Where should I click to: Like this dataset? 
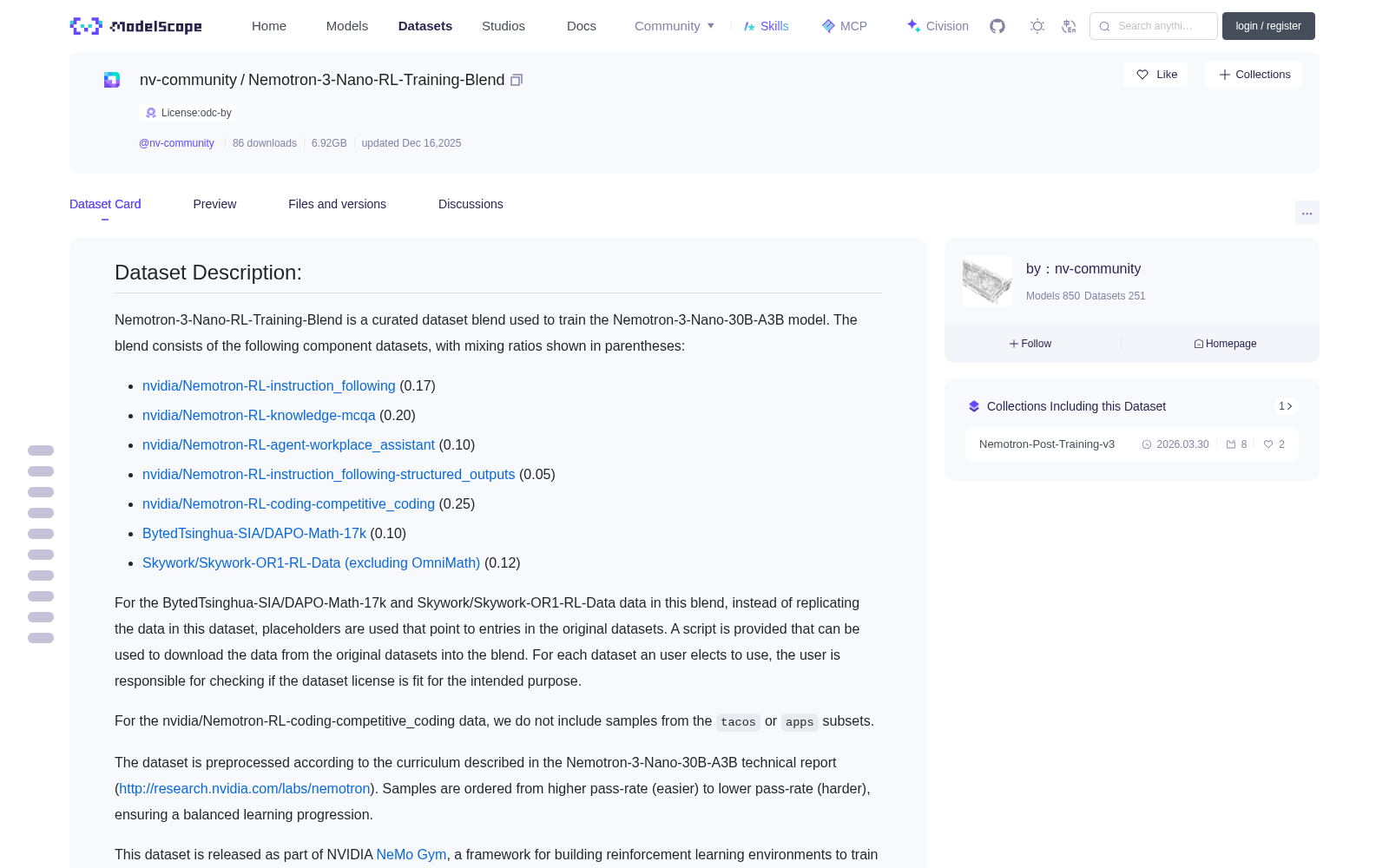pyautogui.click(x=1155, y=75)
